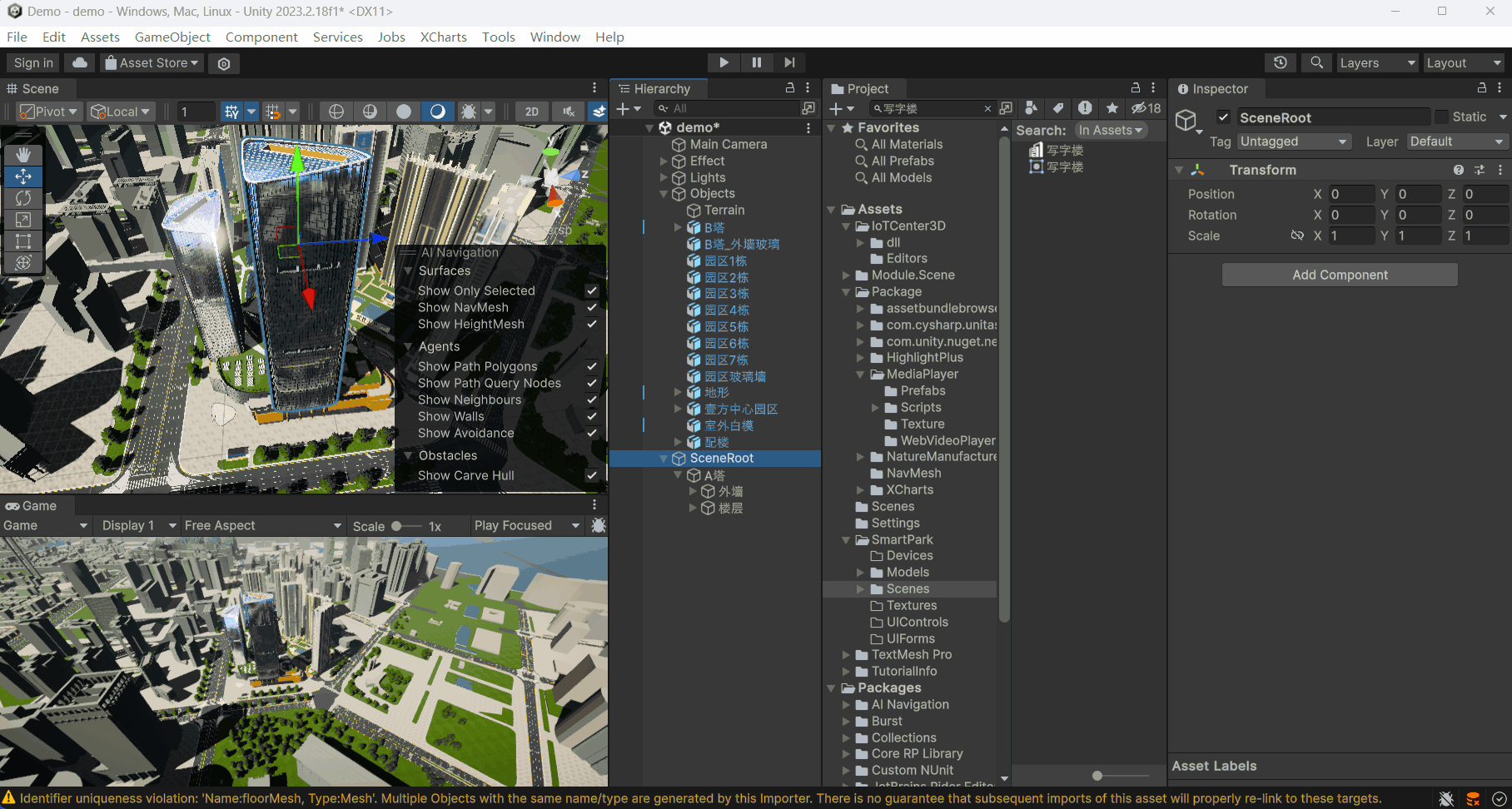Open the Tag Untagged dropdown
The width and height of the screenshot is (1512, 809).
click(1293, 141)
